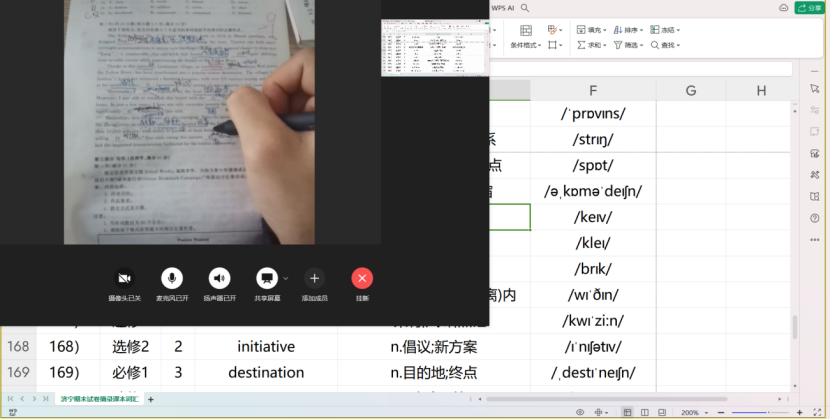Click the add new sheet plus button
The image size is (831, 420).
coord(151,399)
